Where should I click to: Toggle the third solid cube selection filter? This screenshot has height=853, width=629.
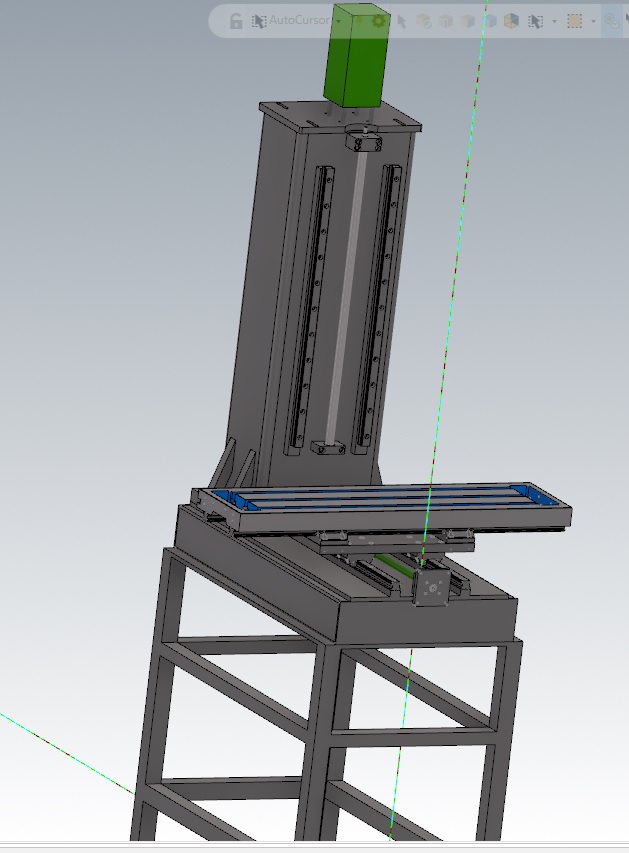point(469,21)
